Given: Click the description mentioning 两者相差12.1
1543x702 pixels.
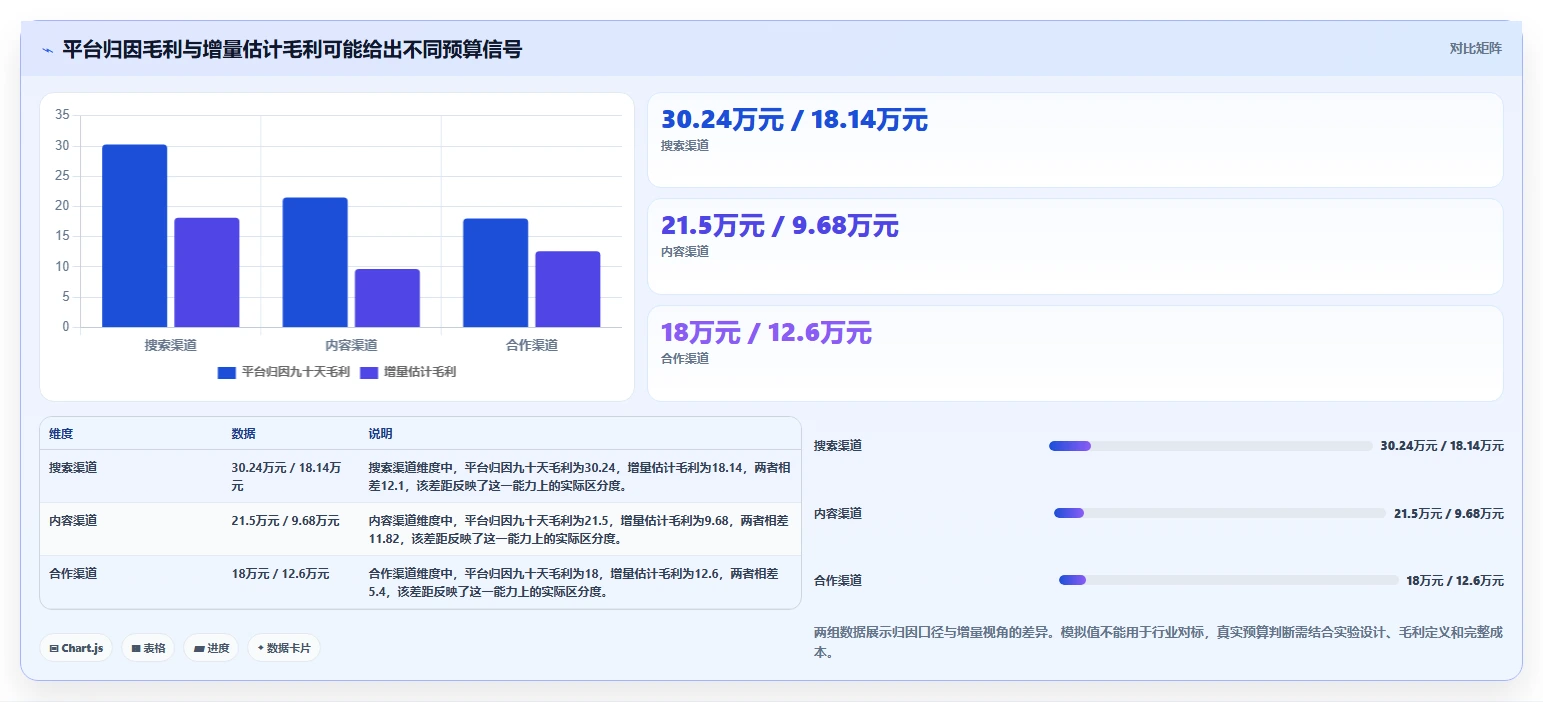Looking at the screenshot, I should click(x=579, y=476).
